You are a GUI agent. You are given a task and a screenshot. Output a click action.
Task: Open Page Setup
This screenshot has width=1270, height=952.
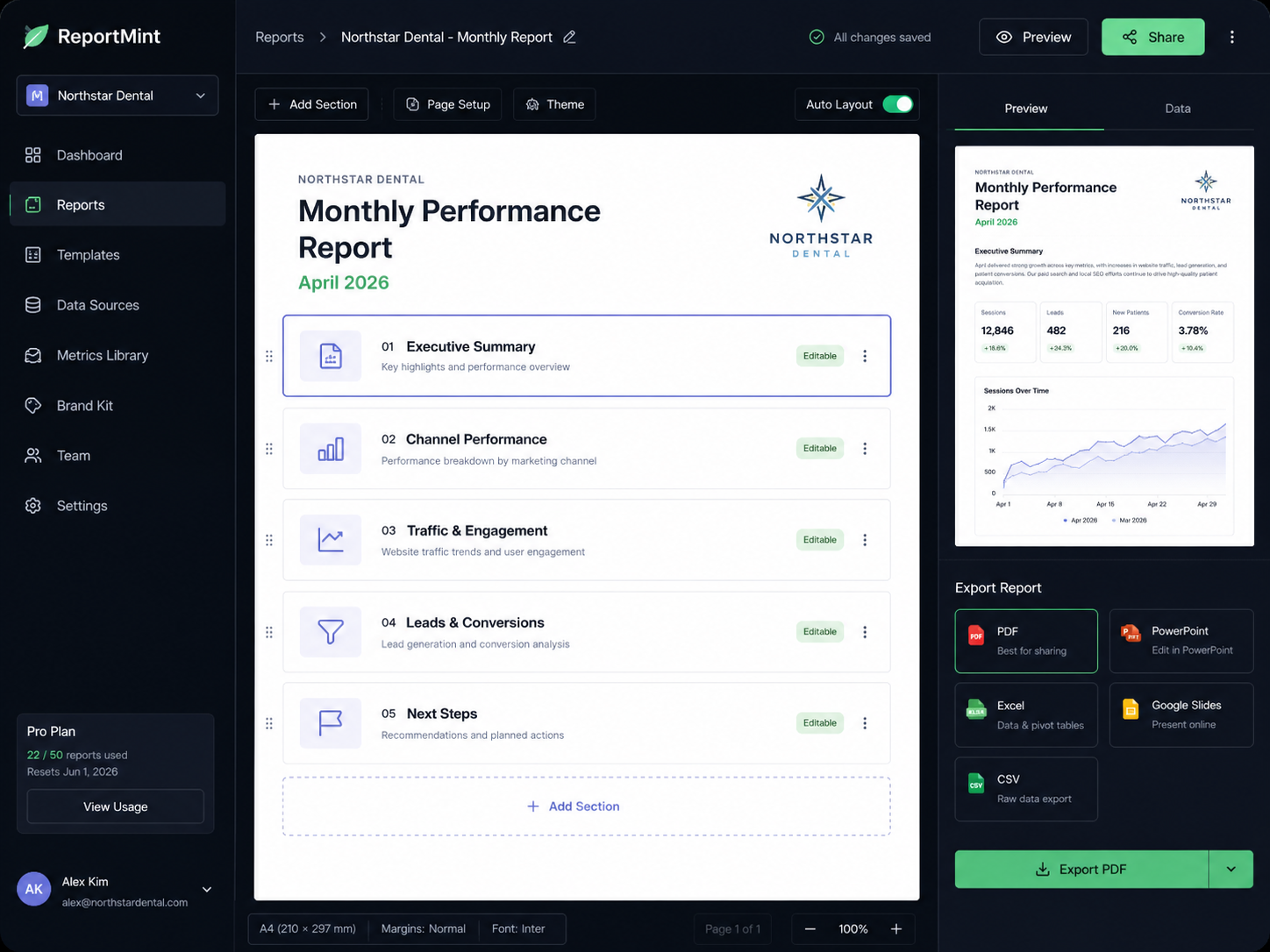[447, 104]
